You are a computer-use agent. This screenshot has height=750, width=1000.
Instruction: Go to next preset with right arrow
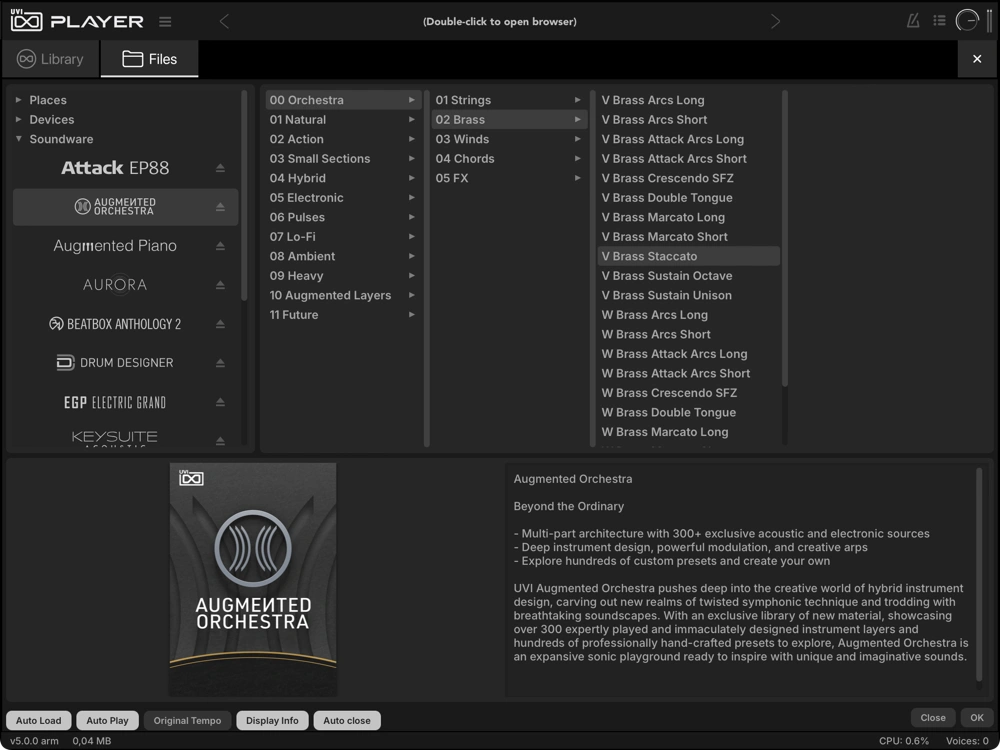(776, 22)
